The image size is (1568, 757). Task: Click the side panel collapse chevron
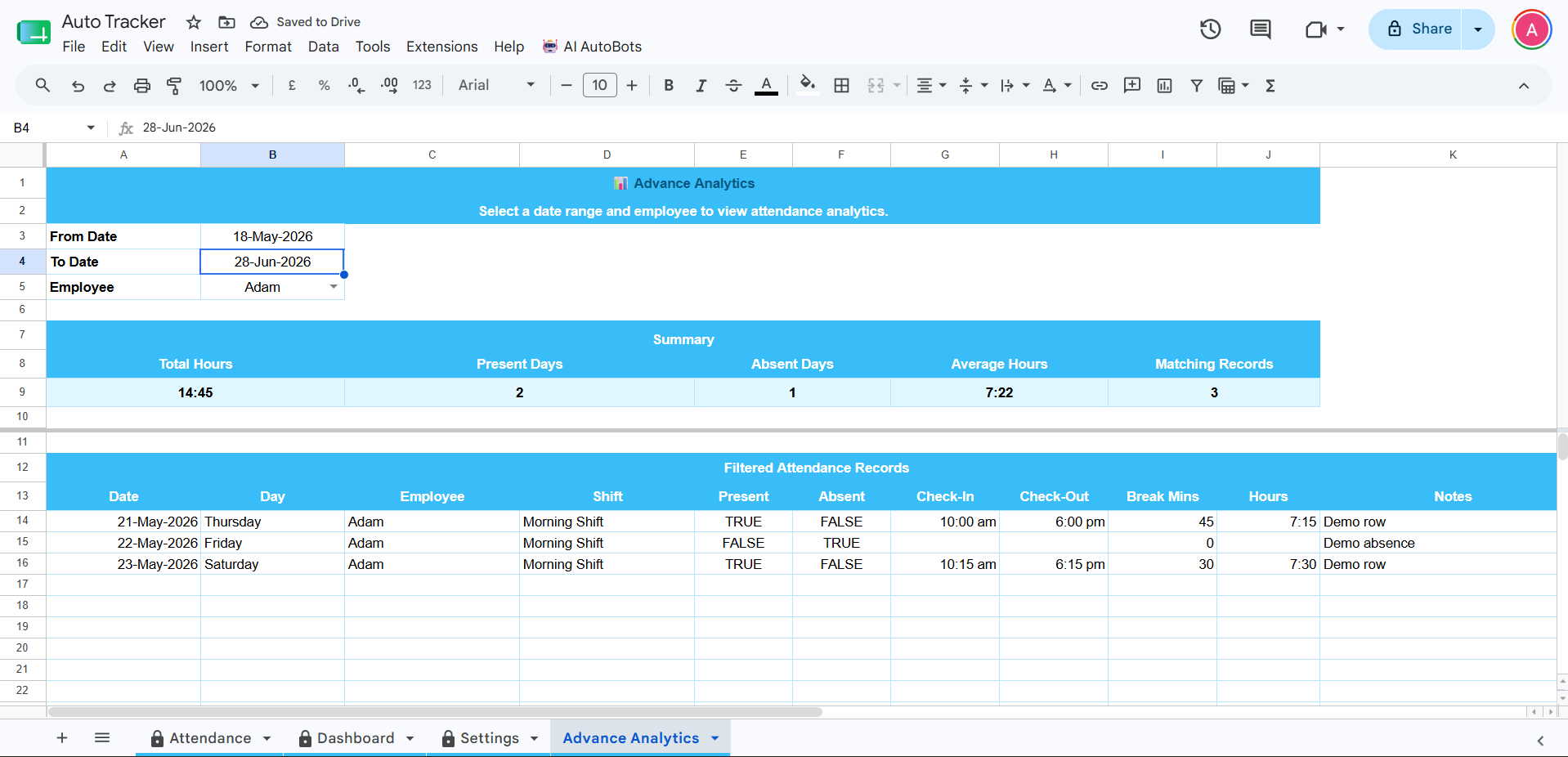(1540, 741)
